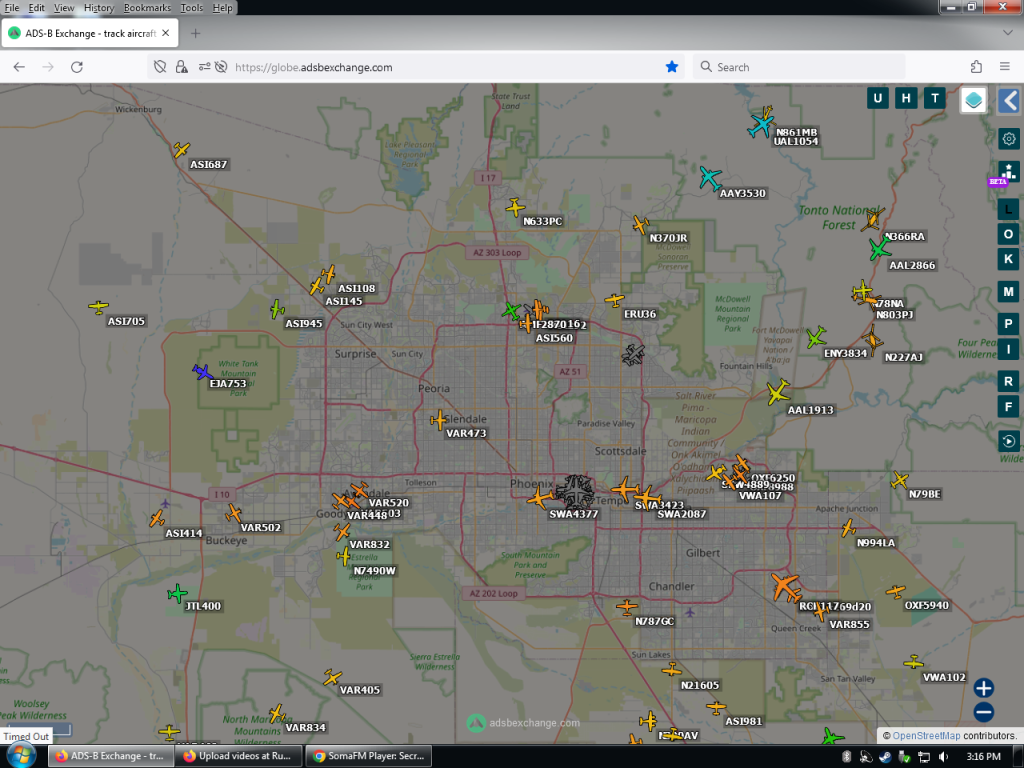Open a new browser tab
Screen dimensions: 1024x768
195,33
